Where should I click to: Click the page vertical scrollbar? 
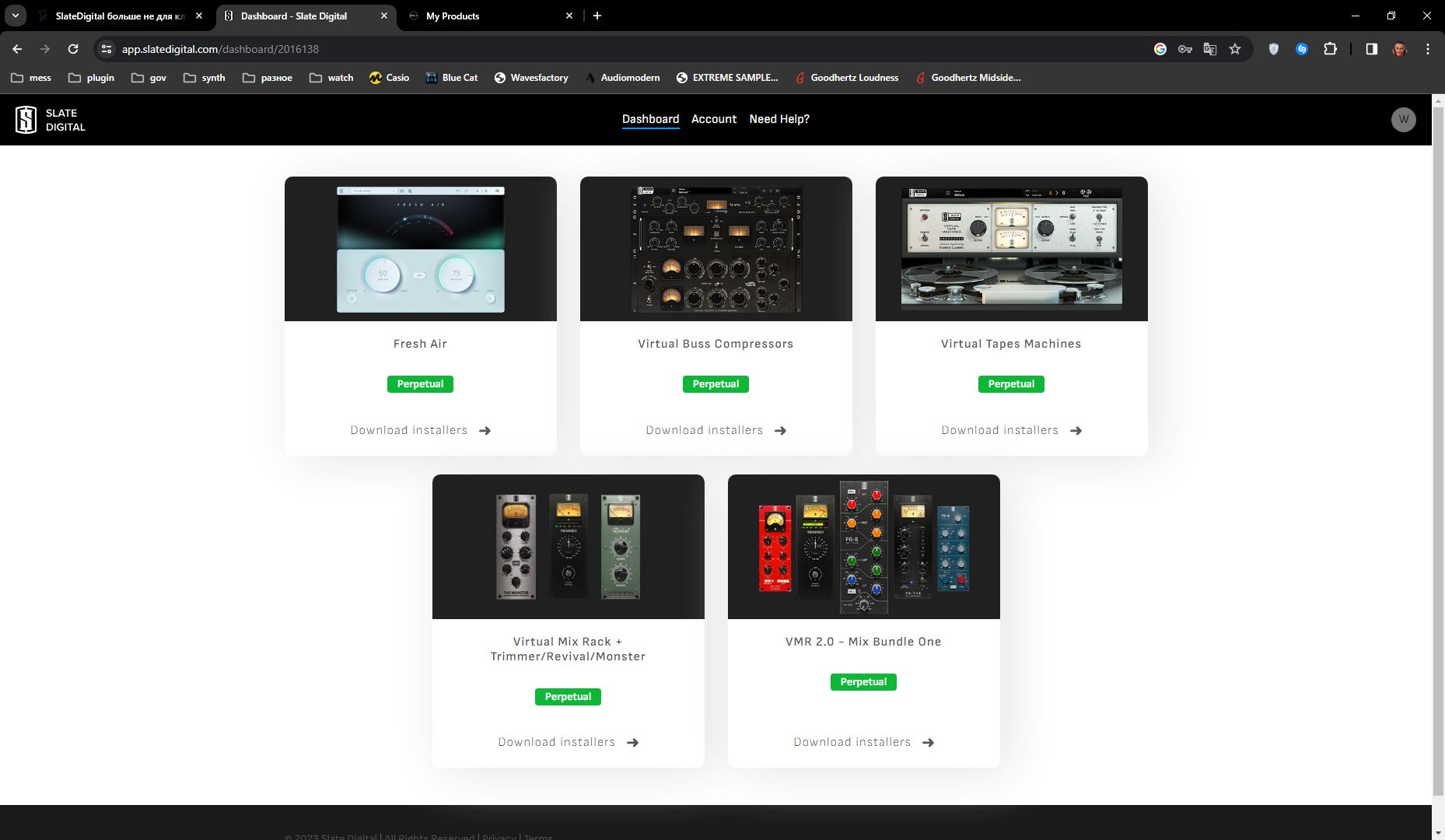[1438, 451]
